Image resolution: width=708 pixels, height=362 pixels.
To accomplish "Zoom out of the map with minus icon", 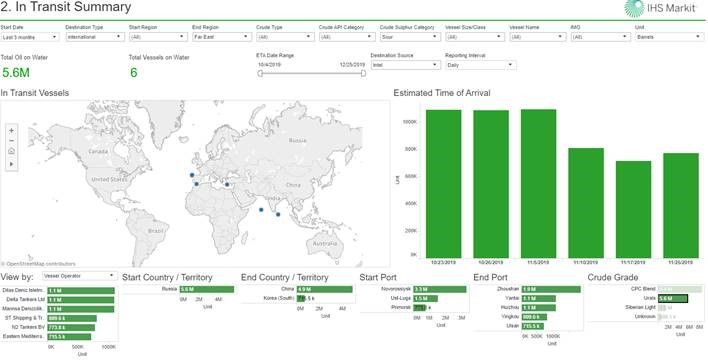I will click(12, 141).
